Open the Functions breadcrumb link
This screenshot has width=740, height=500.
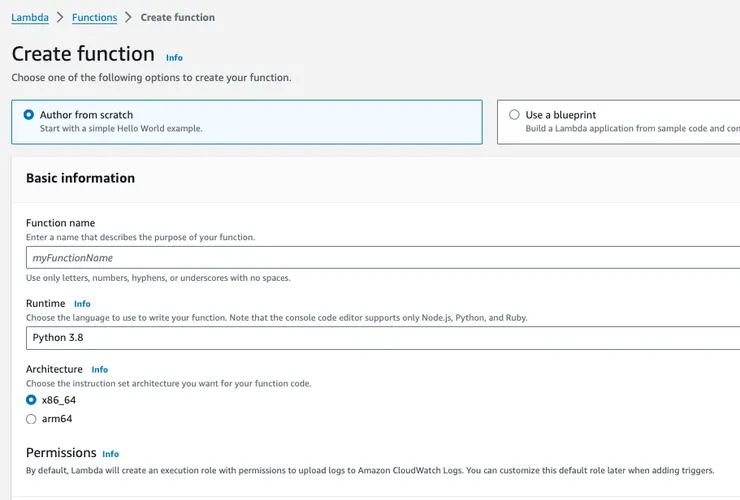pos(94,17)
